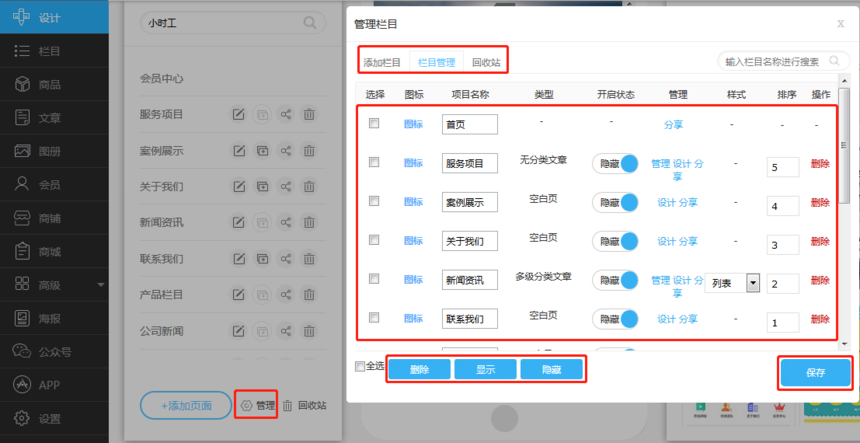Click 设计 link in 案例展示 row
This screenshot has height=443, width=860.
point(666,202)
